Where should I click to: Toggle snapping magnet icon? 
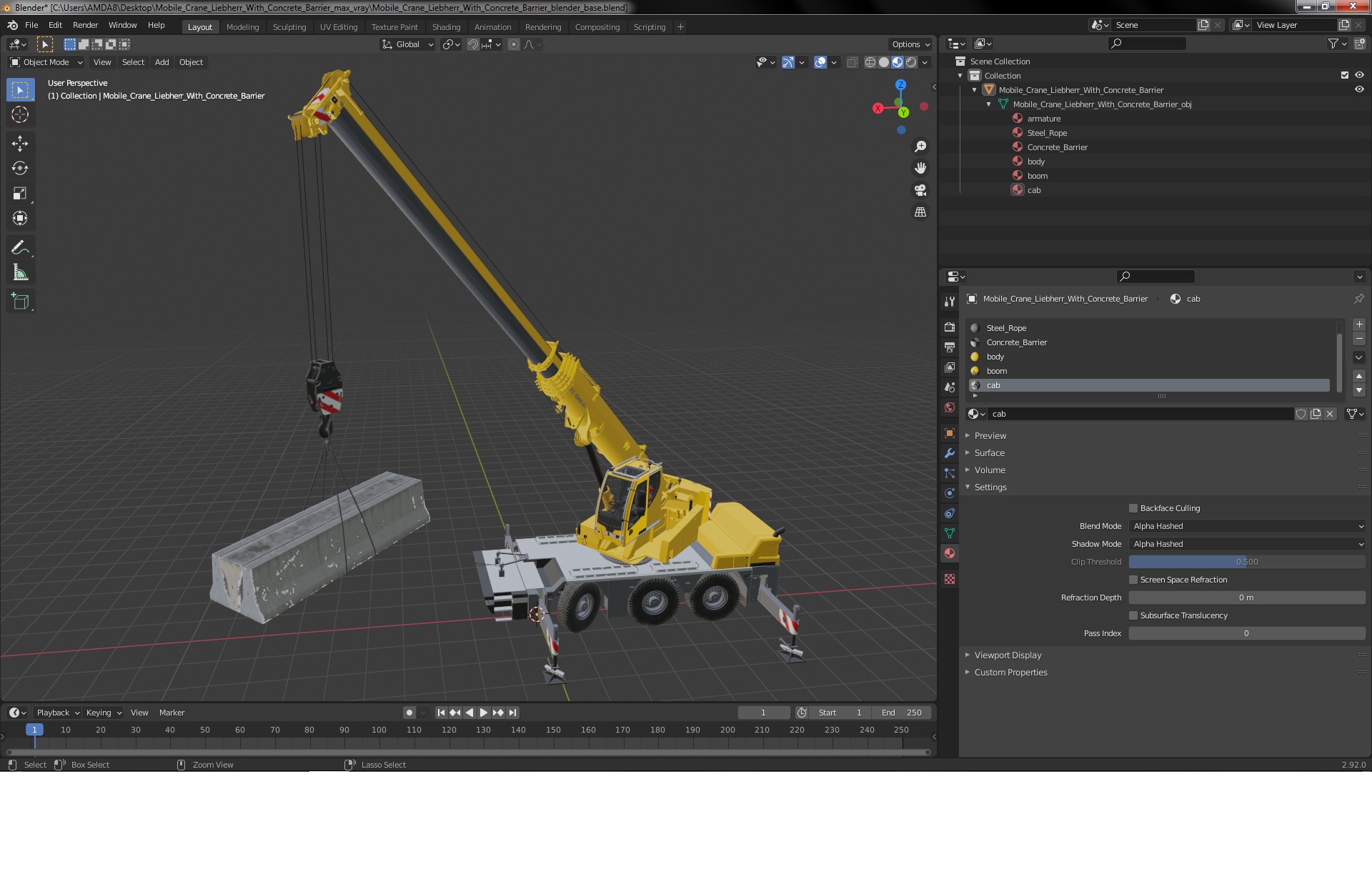tap(473, 44)
